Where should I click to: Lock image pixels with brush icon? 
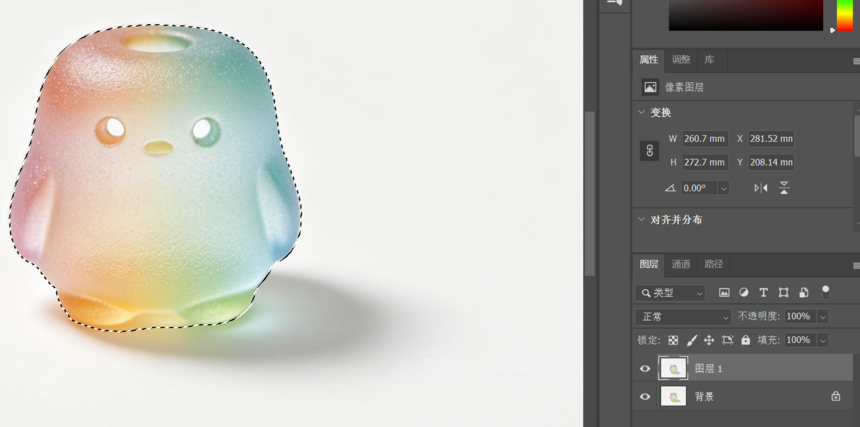tap(692, 340)
